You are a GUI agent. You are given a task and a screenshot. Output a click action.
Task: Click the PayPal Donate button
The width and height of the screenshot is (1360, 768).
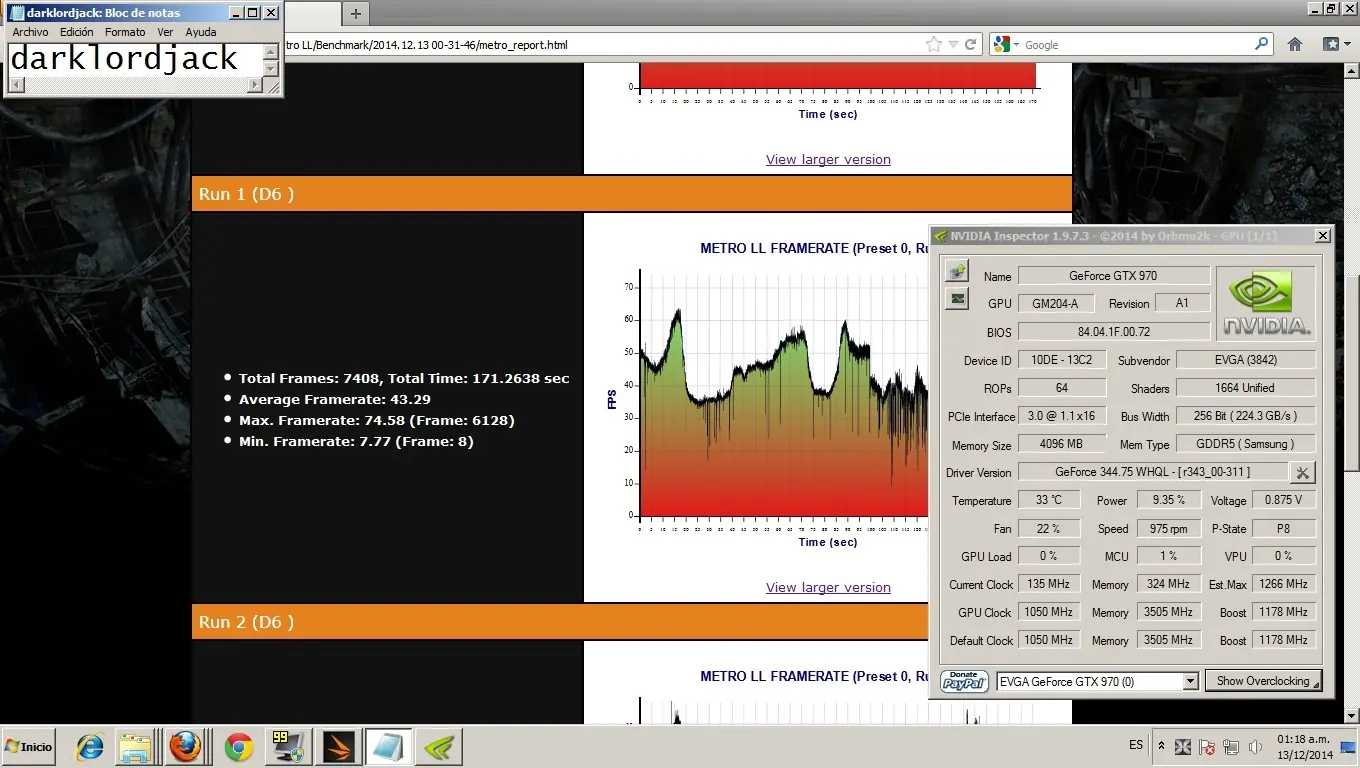click(x=964, y=681)
